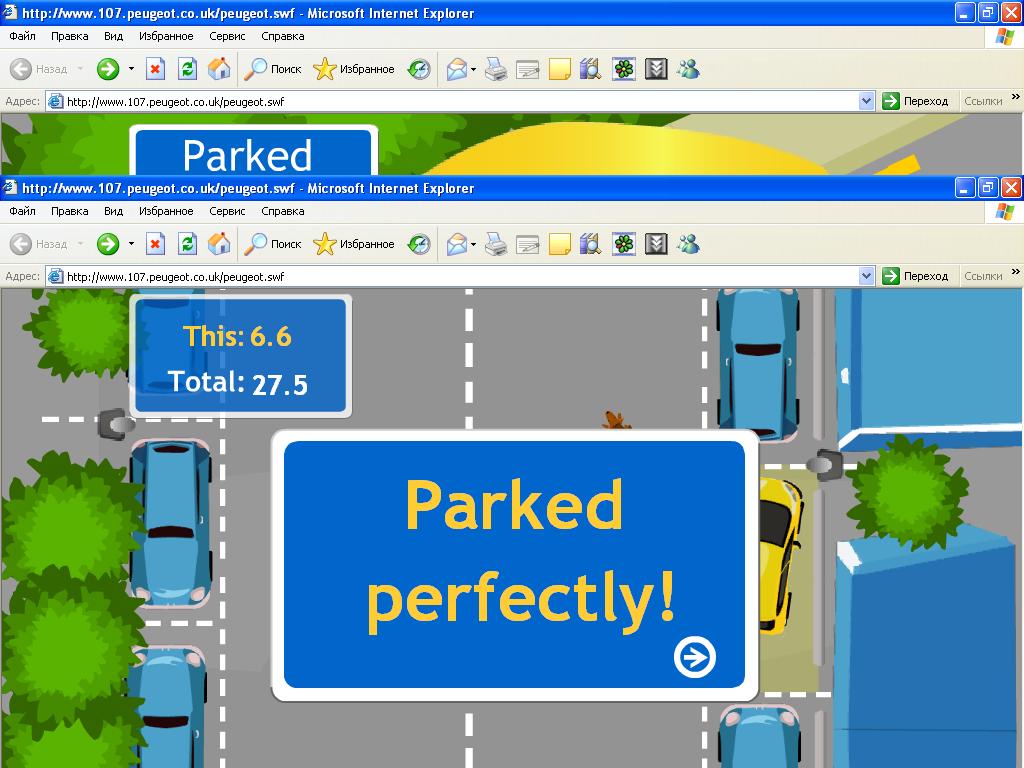Click the address field in the front window
1024x768 pixels.
coord(450,276)
